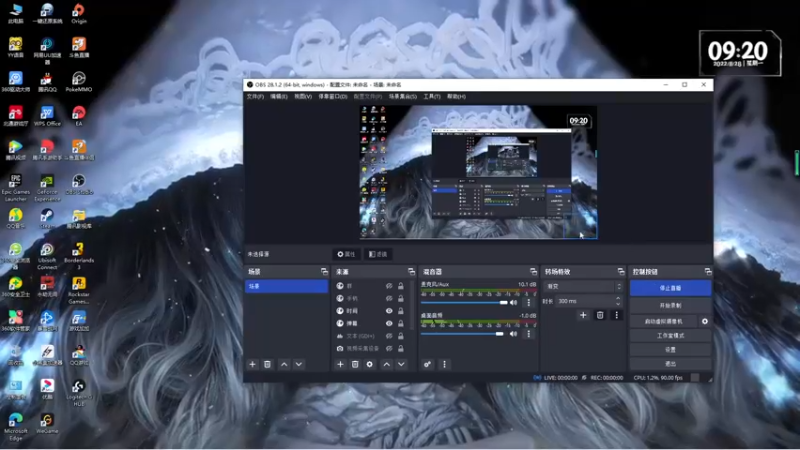Pop out the 转场特效 panel float icon
This screenshot has width=800, height=450.
point(620,271)
